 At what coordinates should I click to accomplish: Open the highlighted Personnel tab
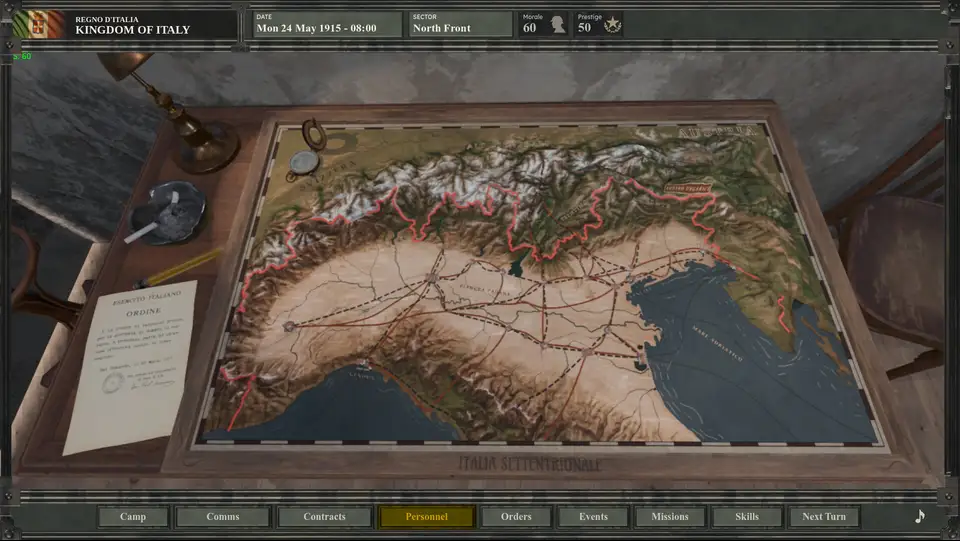pyautogui.click(x=427, y=517)
